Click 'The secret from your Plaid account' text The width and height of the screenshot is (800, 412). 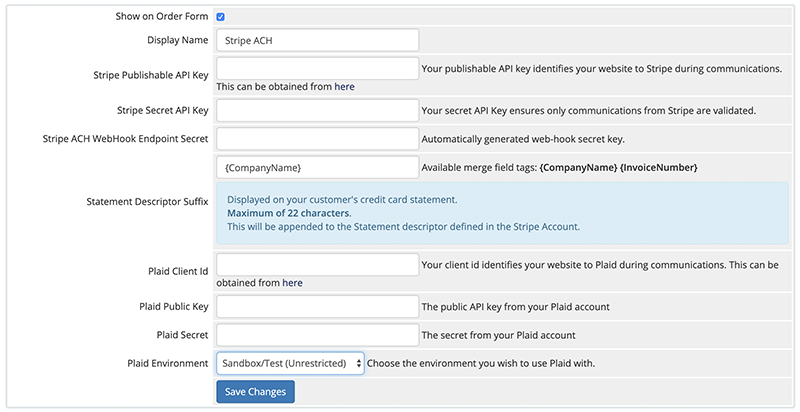[x=498, y=335]
